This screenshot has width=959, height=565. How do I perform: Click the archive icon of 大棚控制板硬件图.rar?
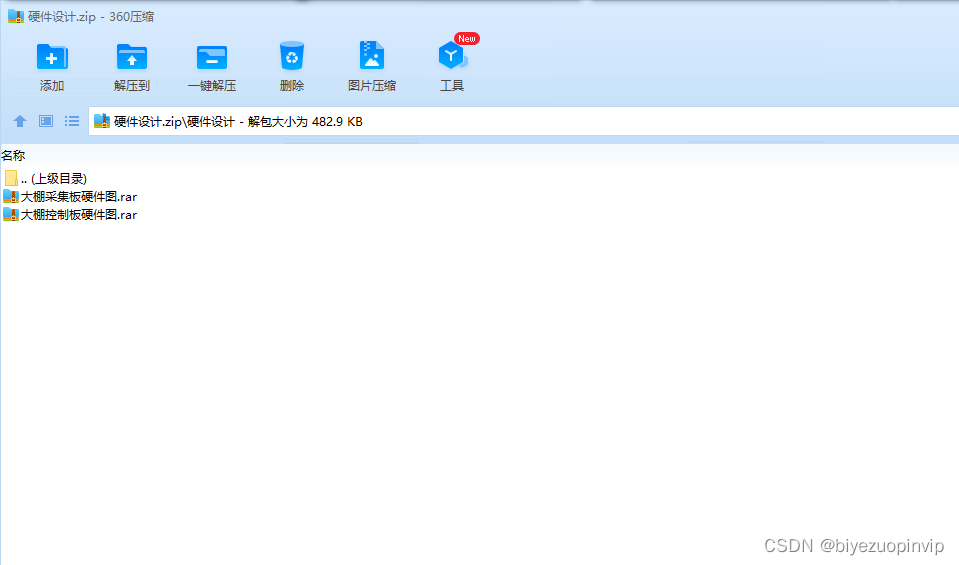pyautogui.click(x=11, y=215)
